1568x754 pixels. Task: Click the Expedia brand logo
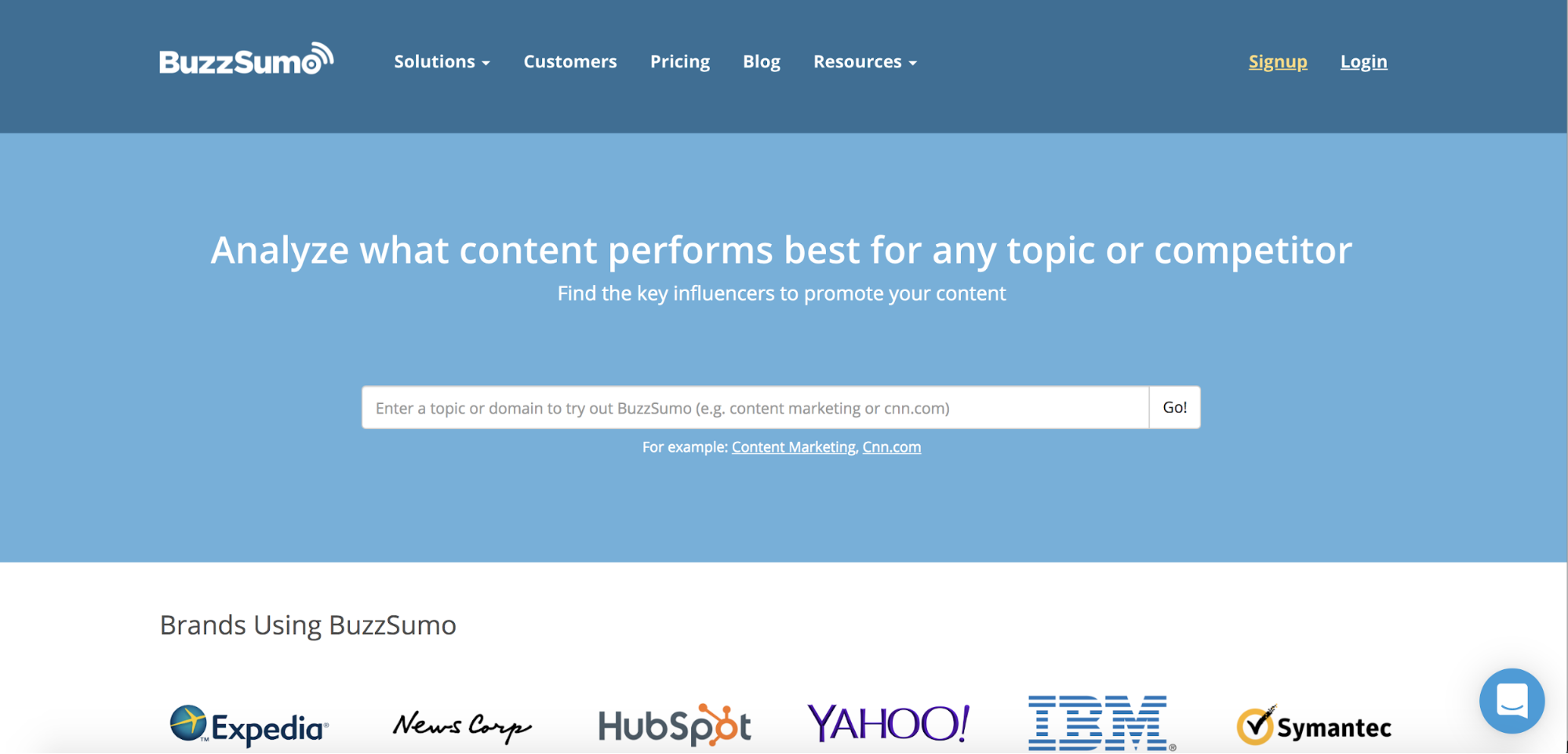249,725
